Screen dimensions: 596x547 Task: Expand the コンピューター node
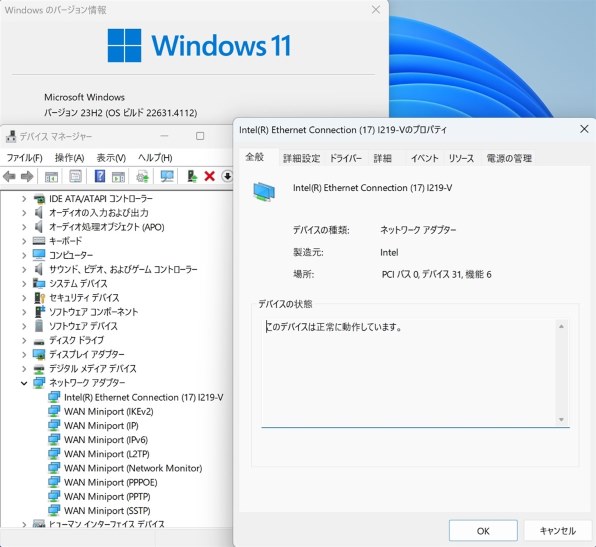coord(24,255)
